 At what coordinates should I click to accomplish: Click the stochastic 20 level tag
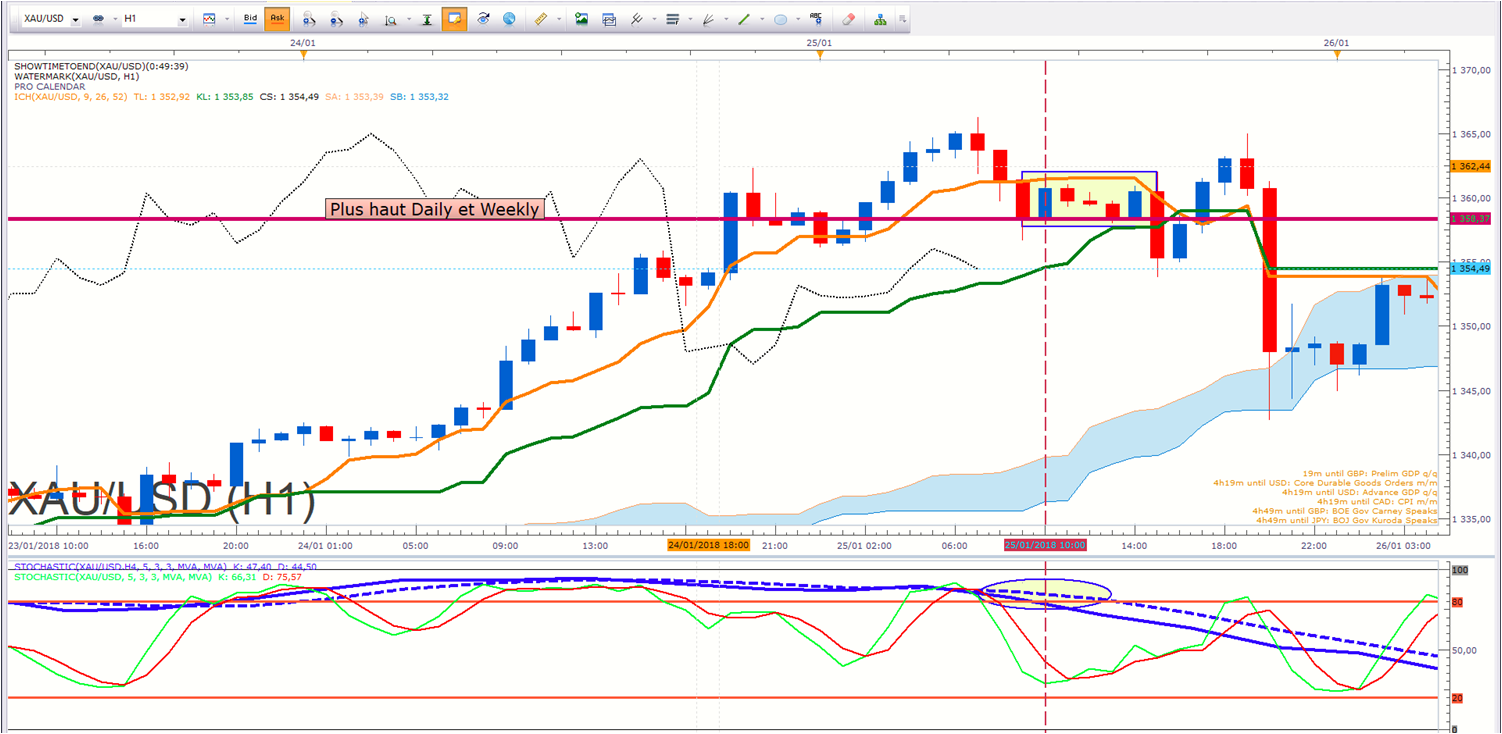(1458, 698)
